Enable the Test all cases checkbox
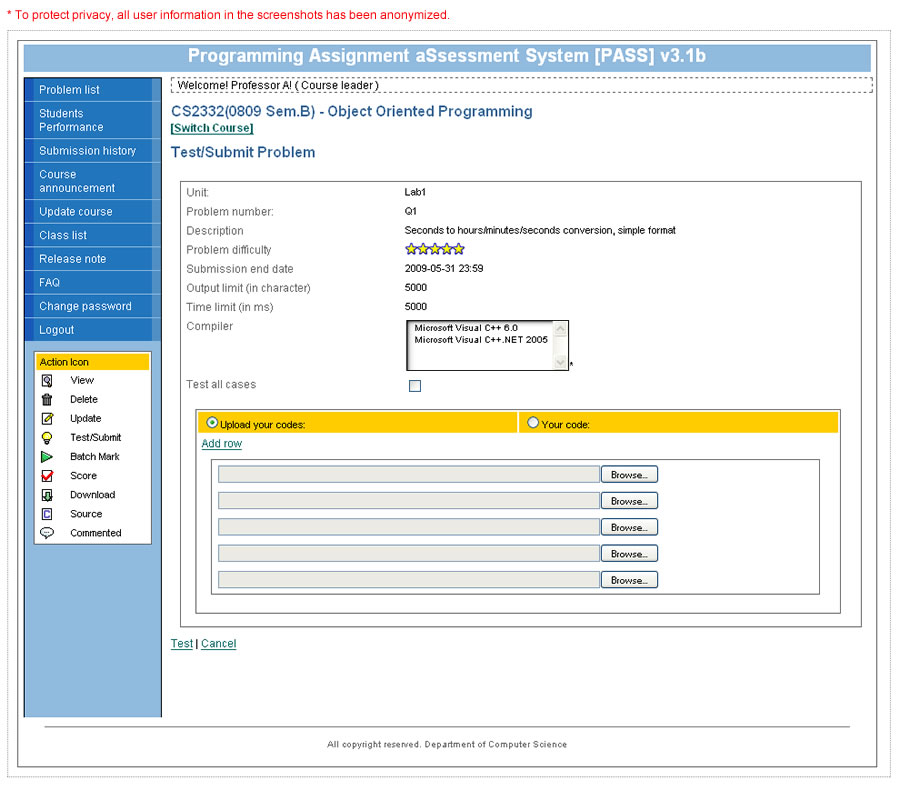Screen dimensions: 900x791 tap(415, 386)
